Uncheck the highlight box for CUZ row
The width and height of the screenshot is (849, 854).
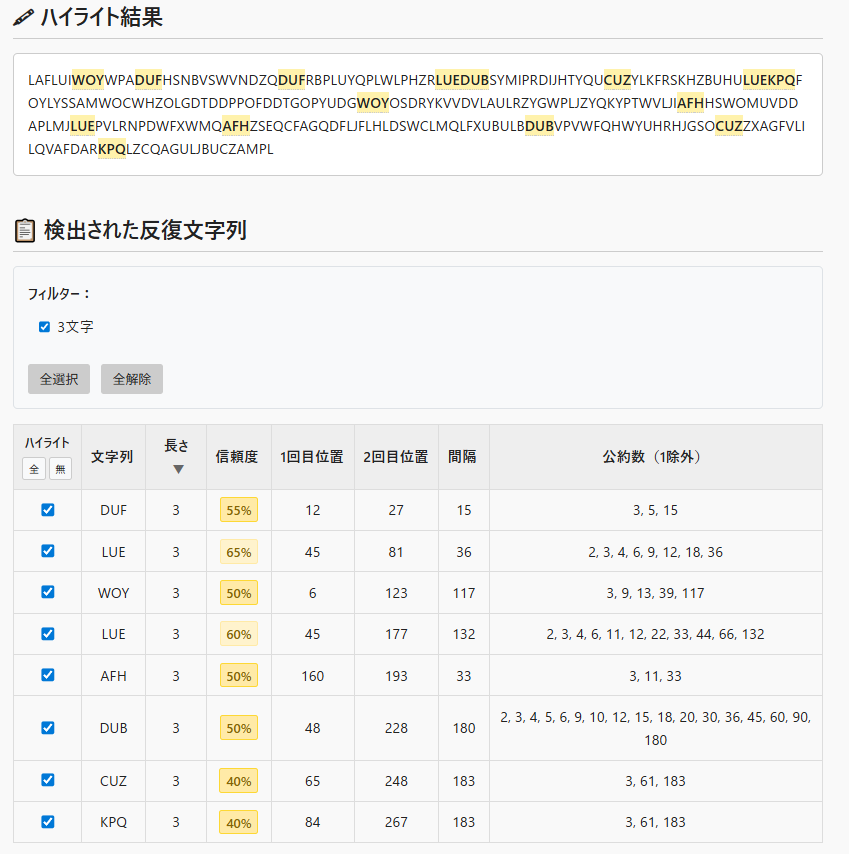(47, 780)
